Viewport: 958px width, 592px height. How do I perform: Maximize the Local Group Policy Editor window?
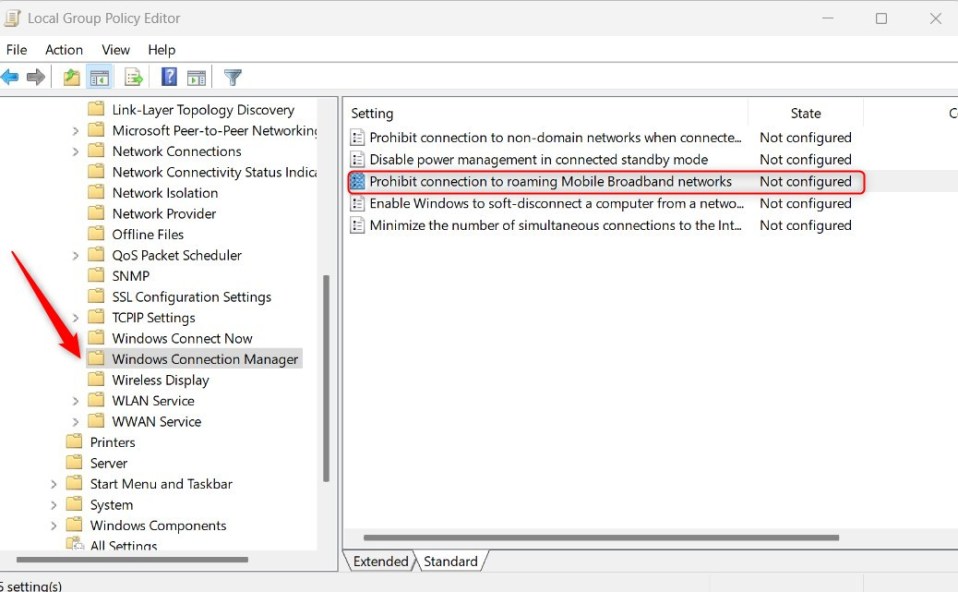(881, 18)
